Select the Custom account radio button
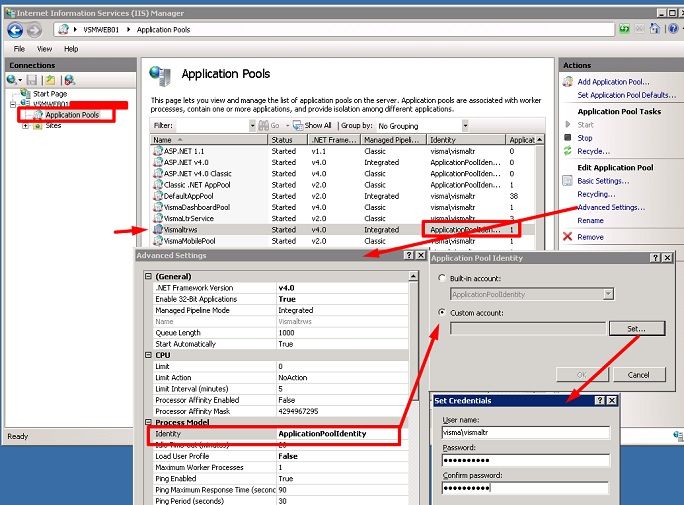684x505 pixels. (442, 312)
